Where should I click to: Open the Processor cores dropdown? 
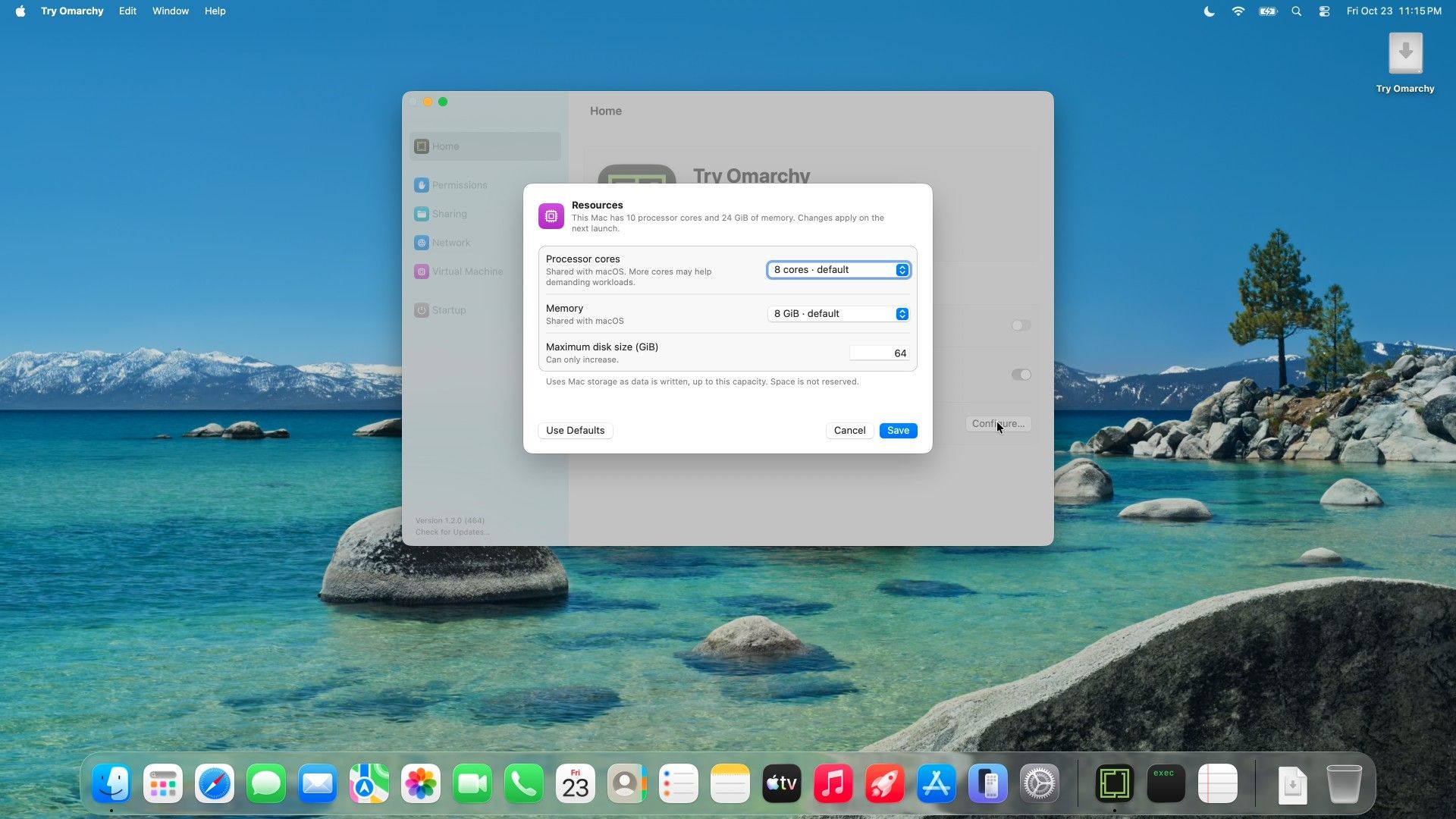tap(839, 270)
